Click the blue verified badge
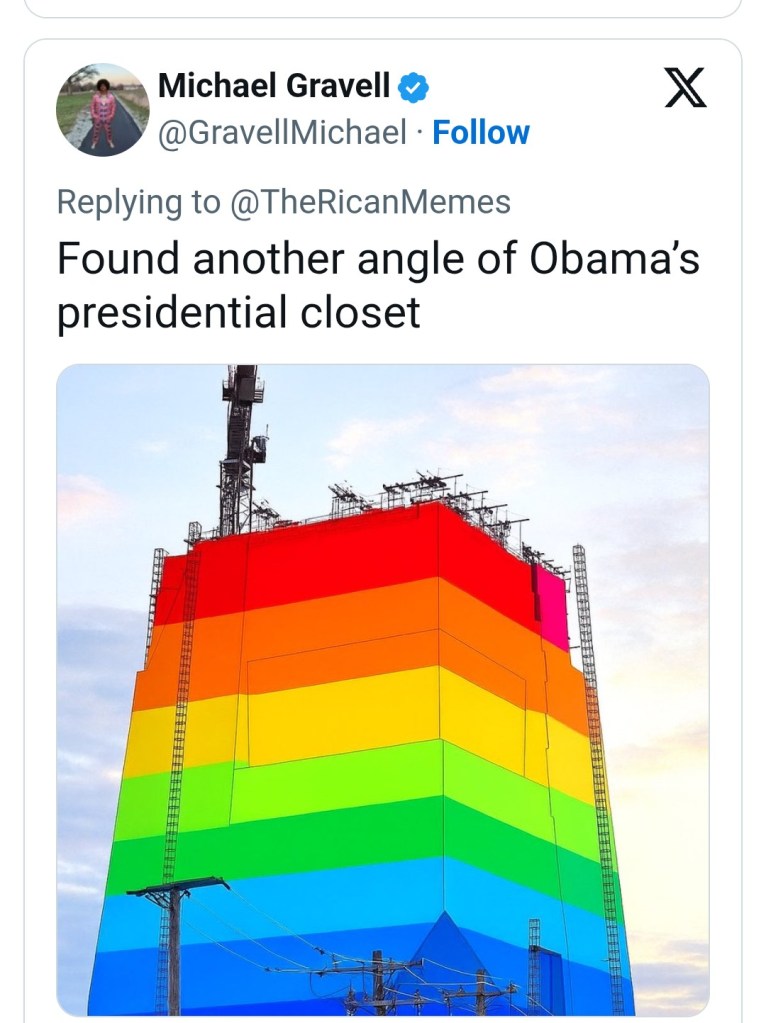The image size is (766, 1023). 413,88
